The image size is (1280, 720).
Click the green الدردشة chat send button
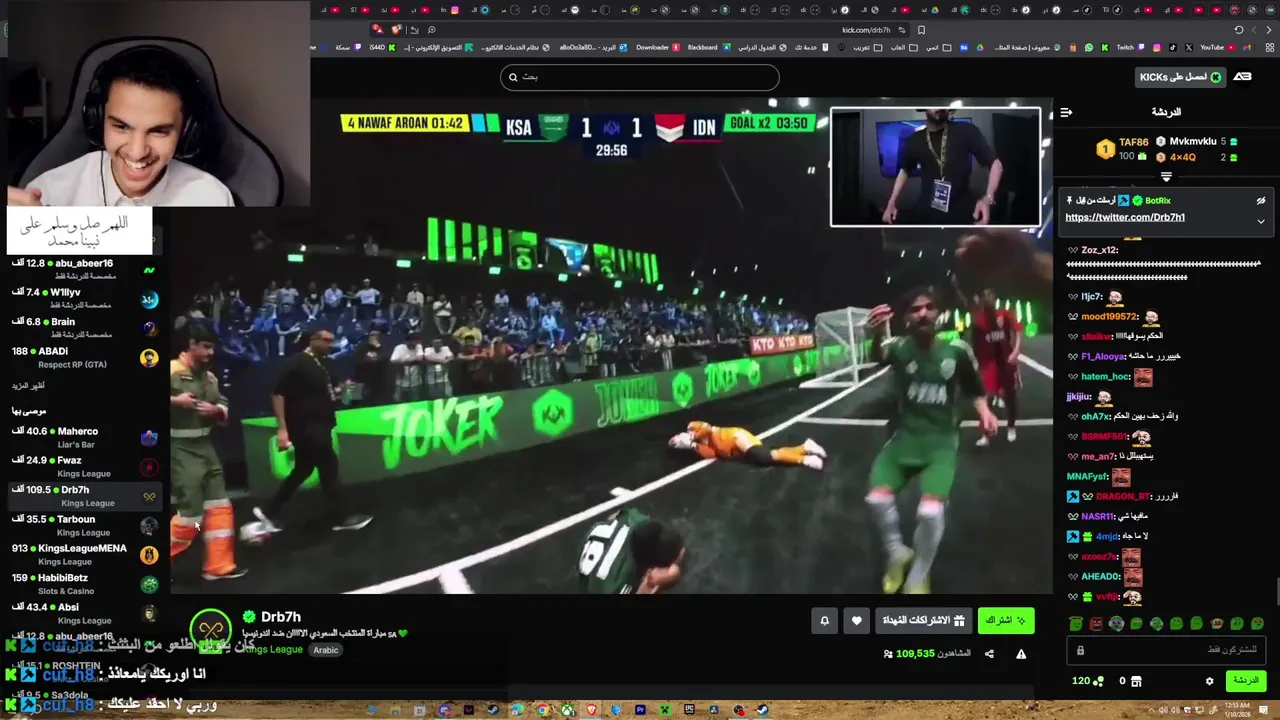click(x=1245, y=681)
